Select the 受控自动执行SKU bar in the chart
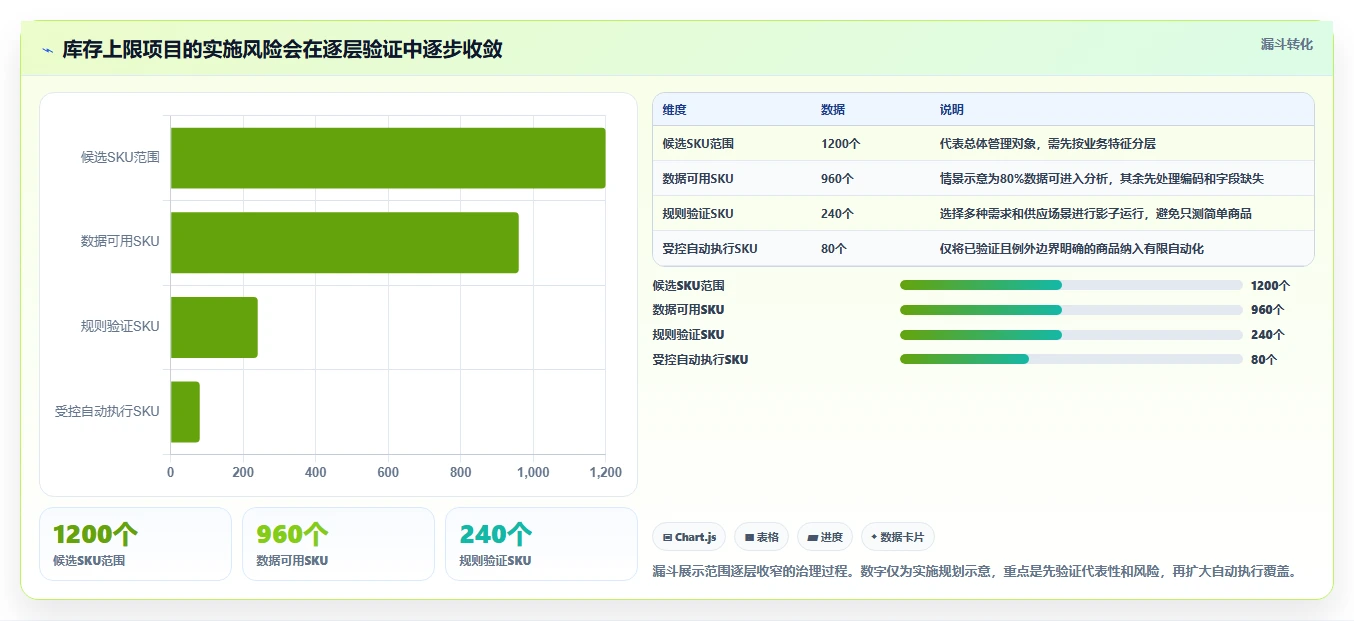The width and height of the screenshot is (1354, 621). click(x=185, y=411)
